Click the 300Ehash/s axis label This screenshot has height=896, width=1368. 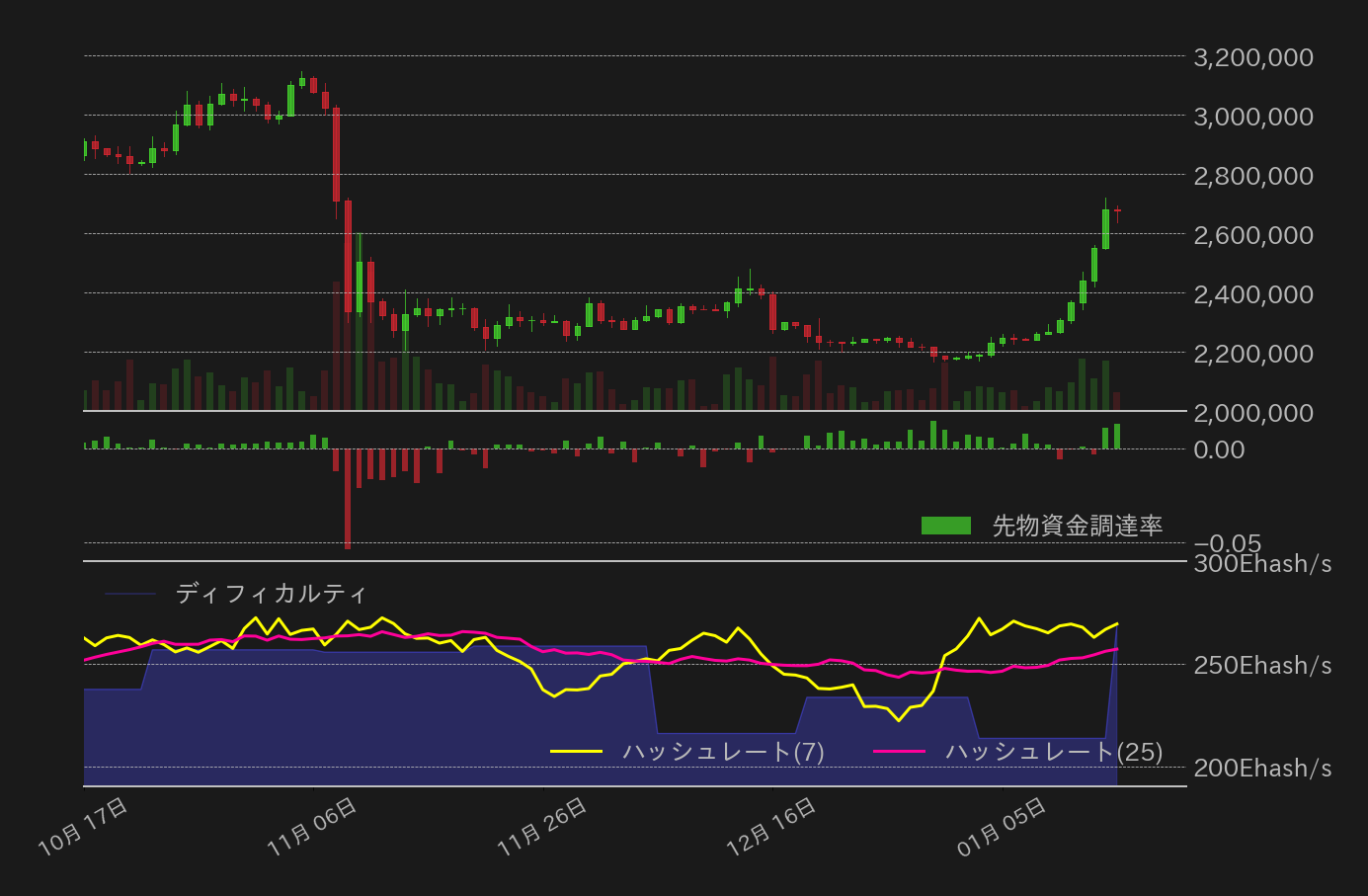point(1262,564)
